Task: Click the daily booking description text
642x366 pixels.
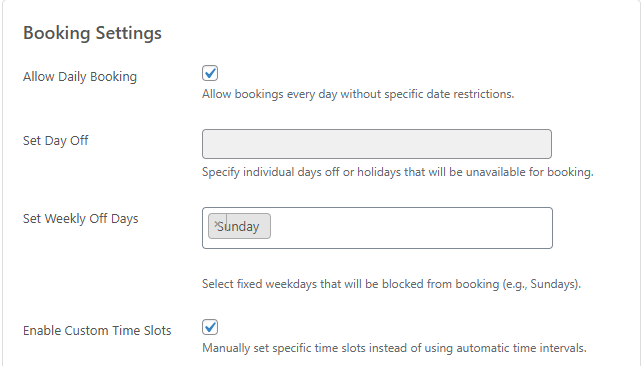Action: pyautogui.click(x=358, y=94)
